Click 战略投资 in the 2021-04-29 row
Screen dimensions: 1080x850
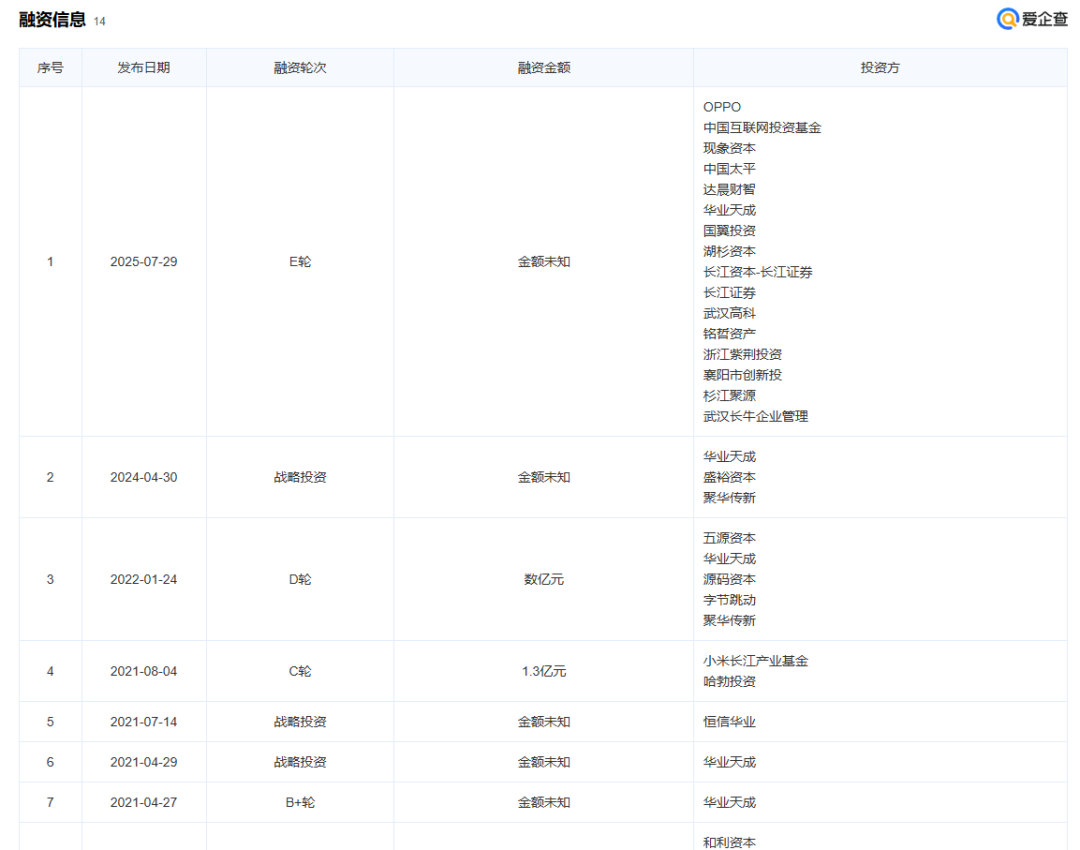coord(300,763)
